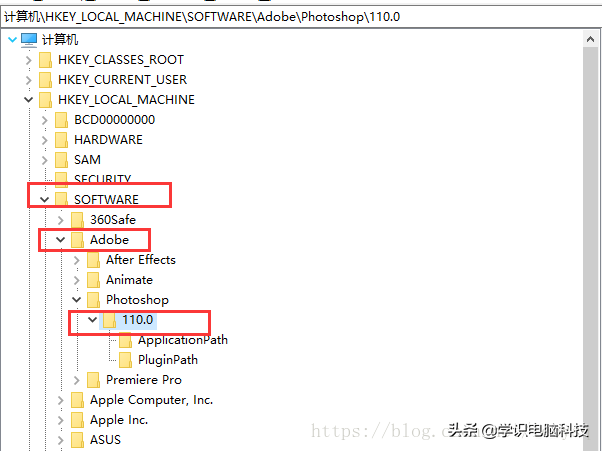602x451 pixels.
Task: Click the scrollbar up arrow
Action: pyautogui.click(x=590, y=39)
